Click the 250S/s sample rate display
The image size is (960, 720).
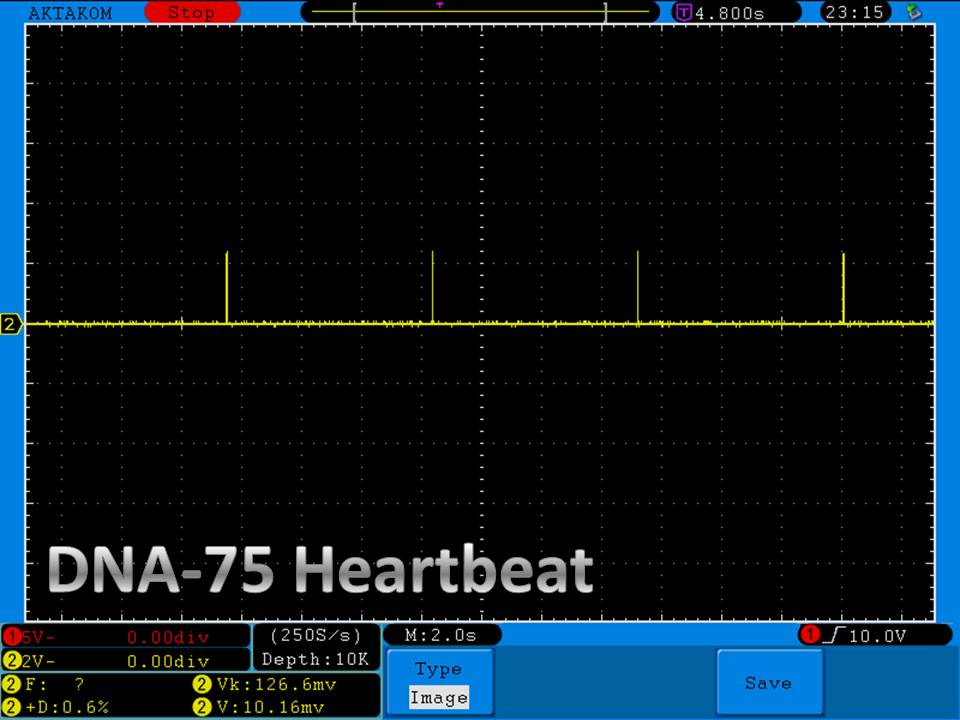(x=315, y=635)
